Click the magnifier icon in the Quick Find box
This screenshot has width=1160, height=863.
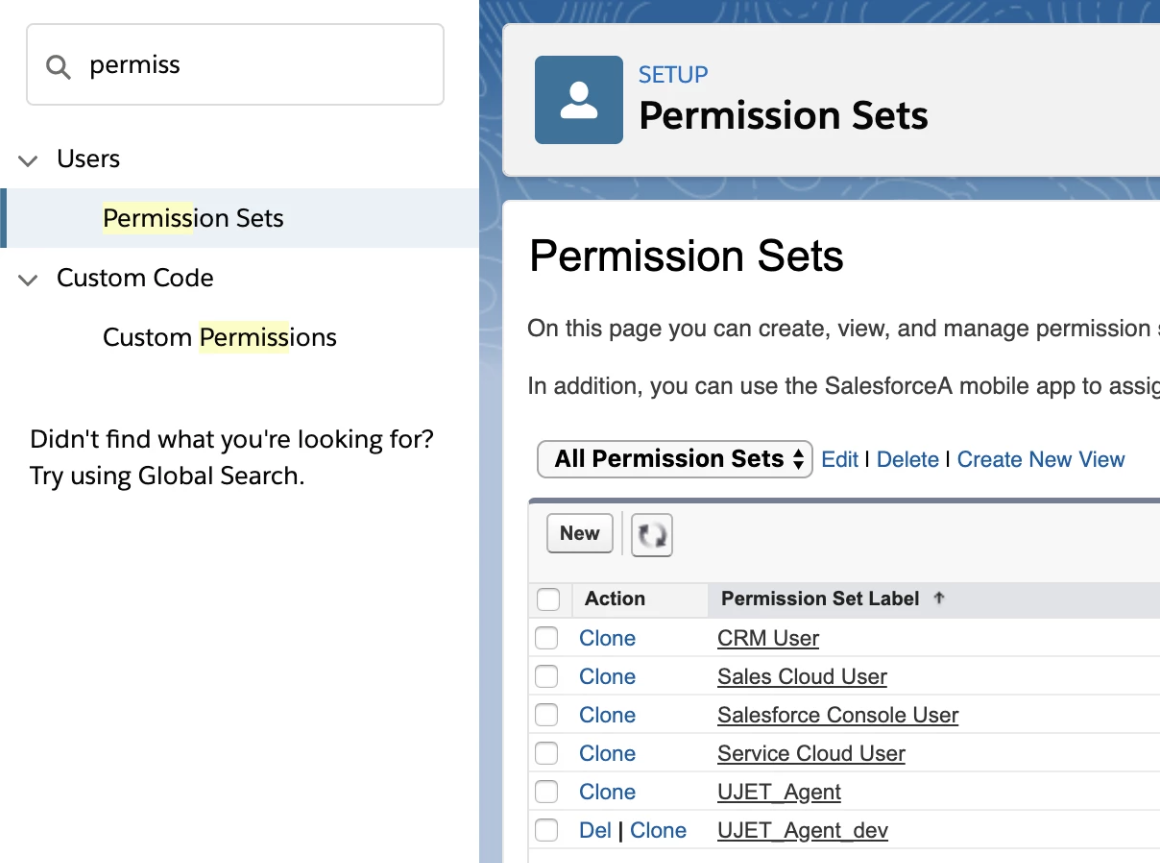tap(57, 64)
